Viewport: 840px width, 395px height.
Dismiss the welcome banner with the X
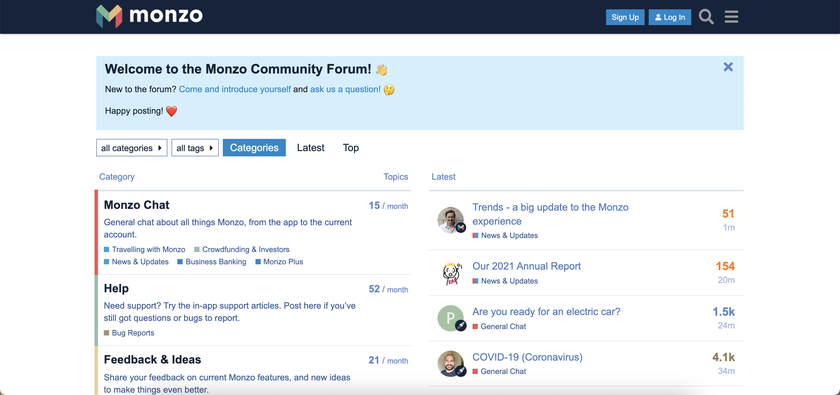click(x=728, y=67)
